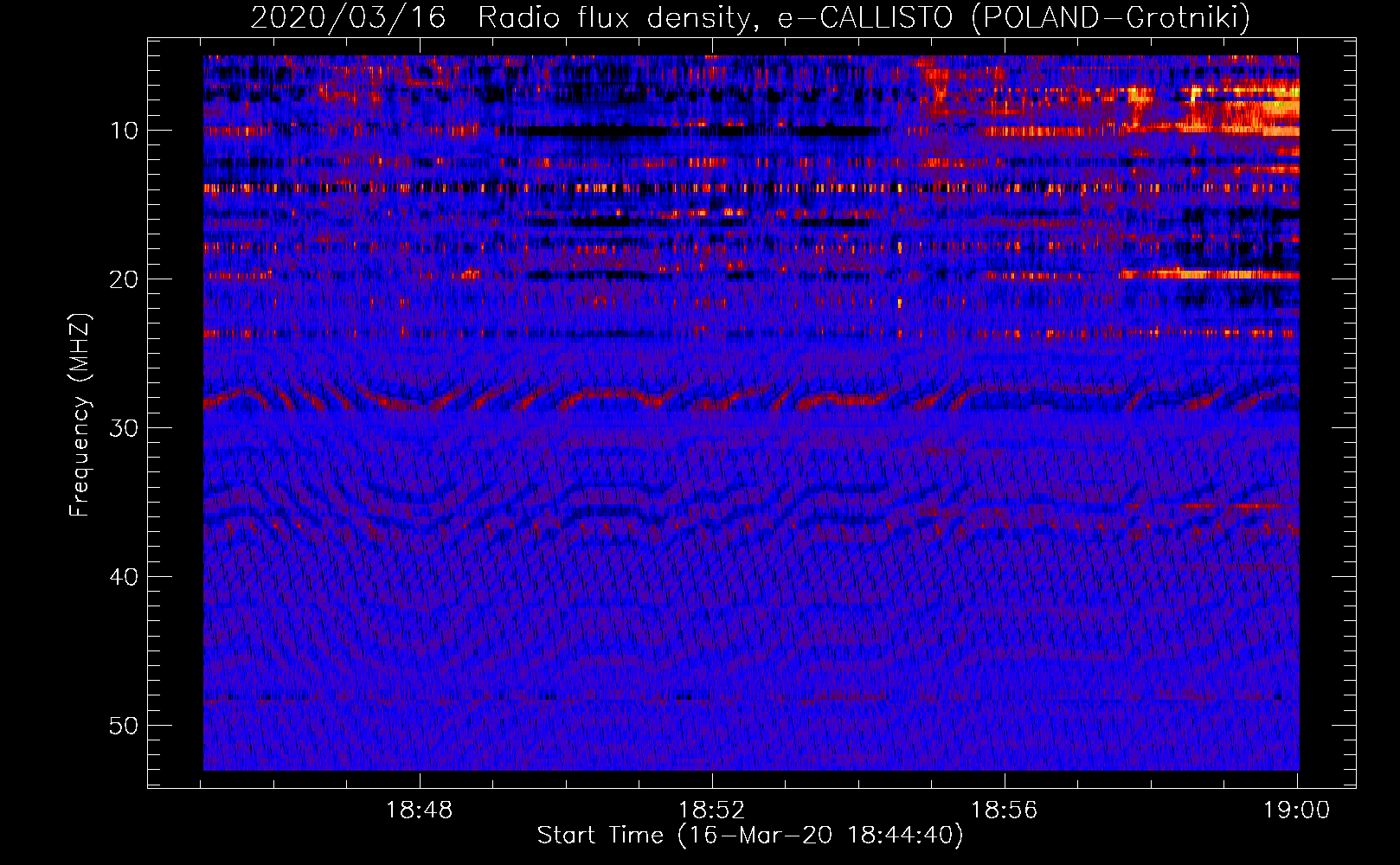This screenshot has height=865, width=1400.
Task: Click the '(POLAND-Grotniki)' station label
Action: 1111,17
